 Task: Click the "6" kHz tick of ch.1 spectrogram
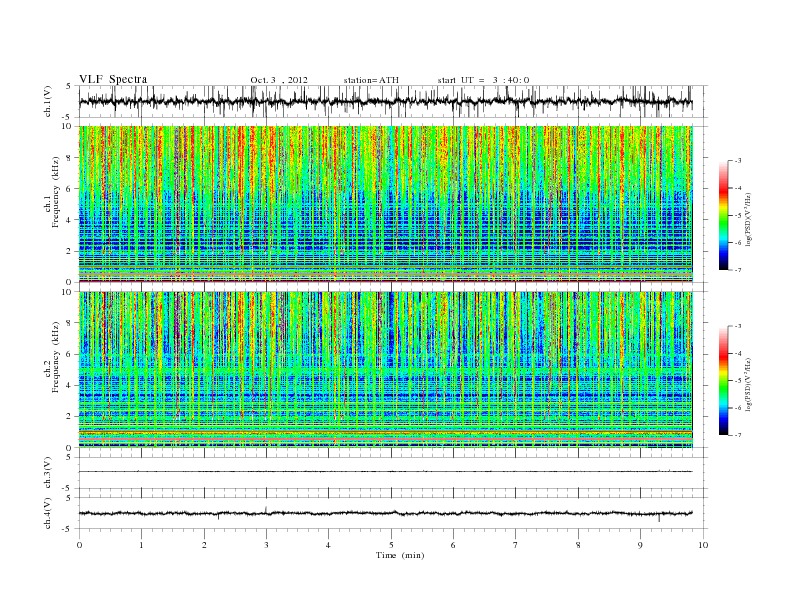pyautogui.click(x=70, y=189)
